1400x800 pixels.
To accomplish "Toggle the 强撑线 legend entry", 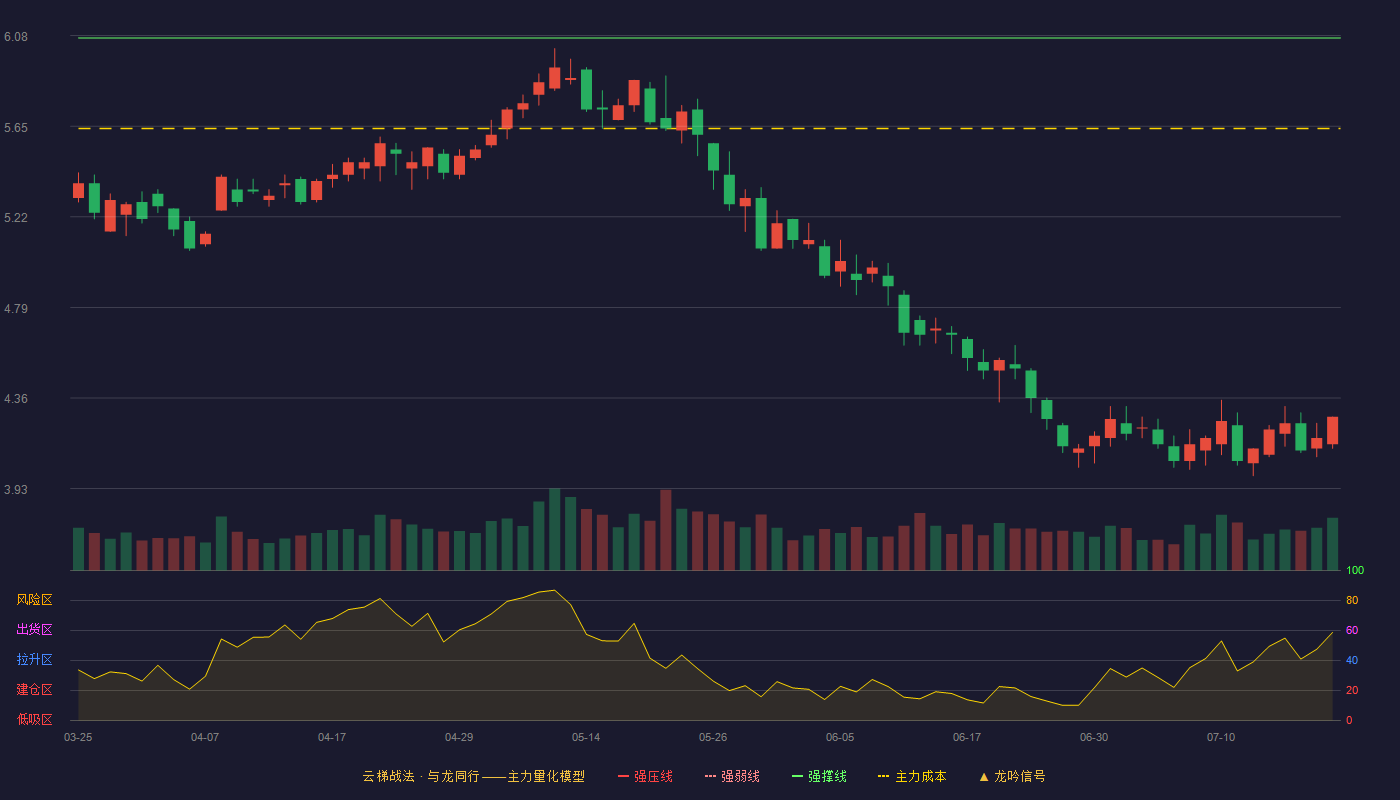I will coord(819,776).
